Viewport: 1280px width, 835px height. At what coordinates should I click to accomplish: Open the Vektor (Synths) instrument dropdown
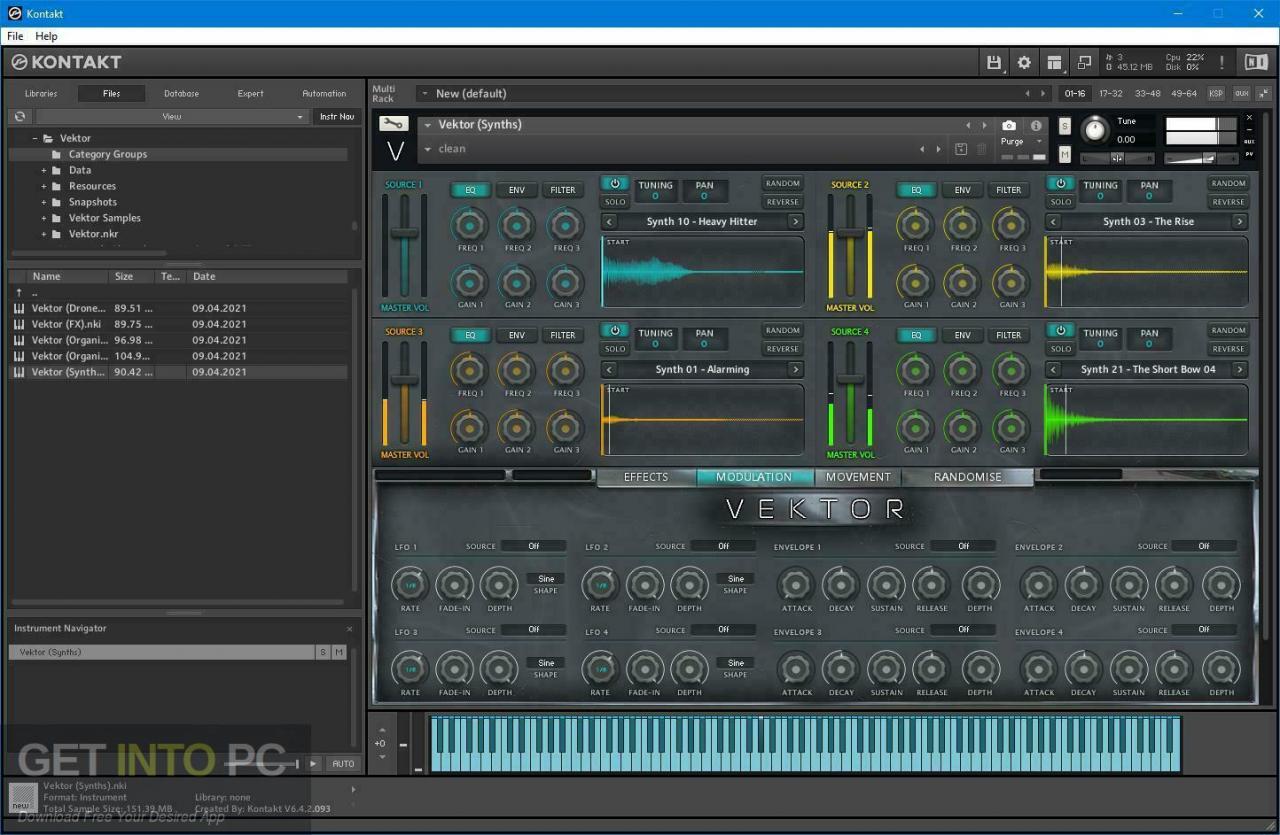pos(428,125)
